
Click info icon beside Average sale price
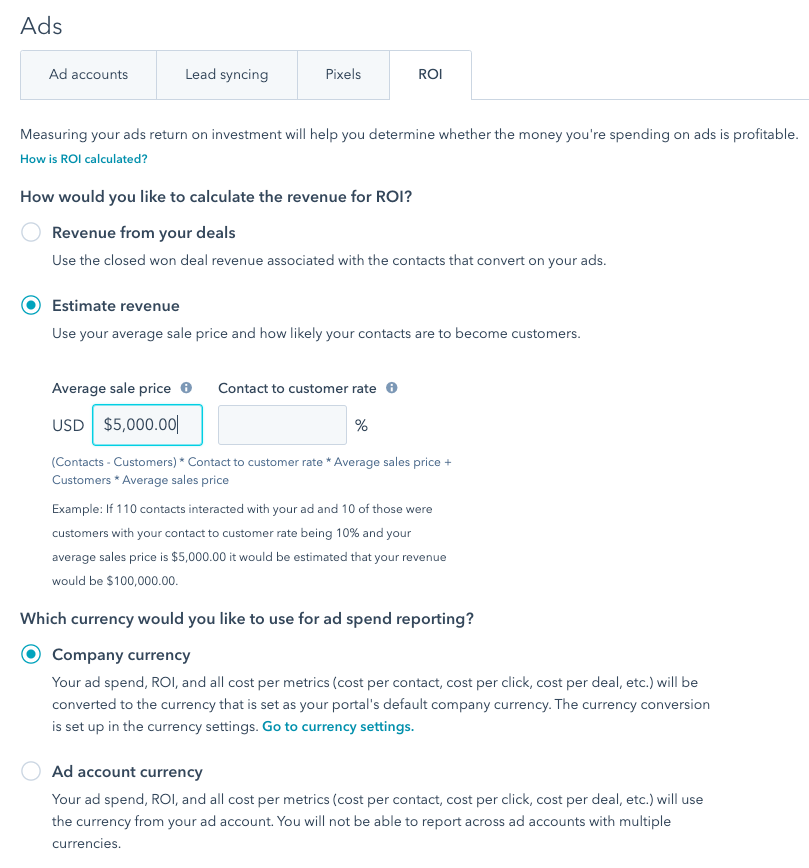(x=186, y=388)
